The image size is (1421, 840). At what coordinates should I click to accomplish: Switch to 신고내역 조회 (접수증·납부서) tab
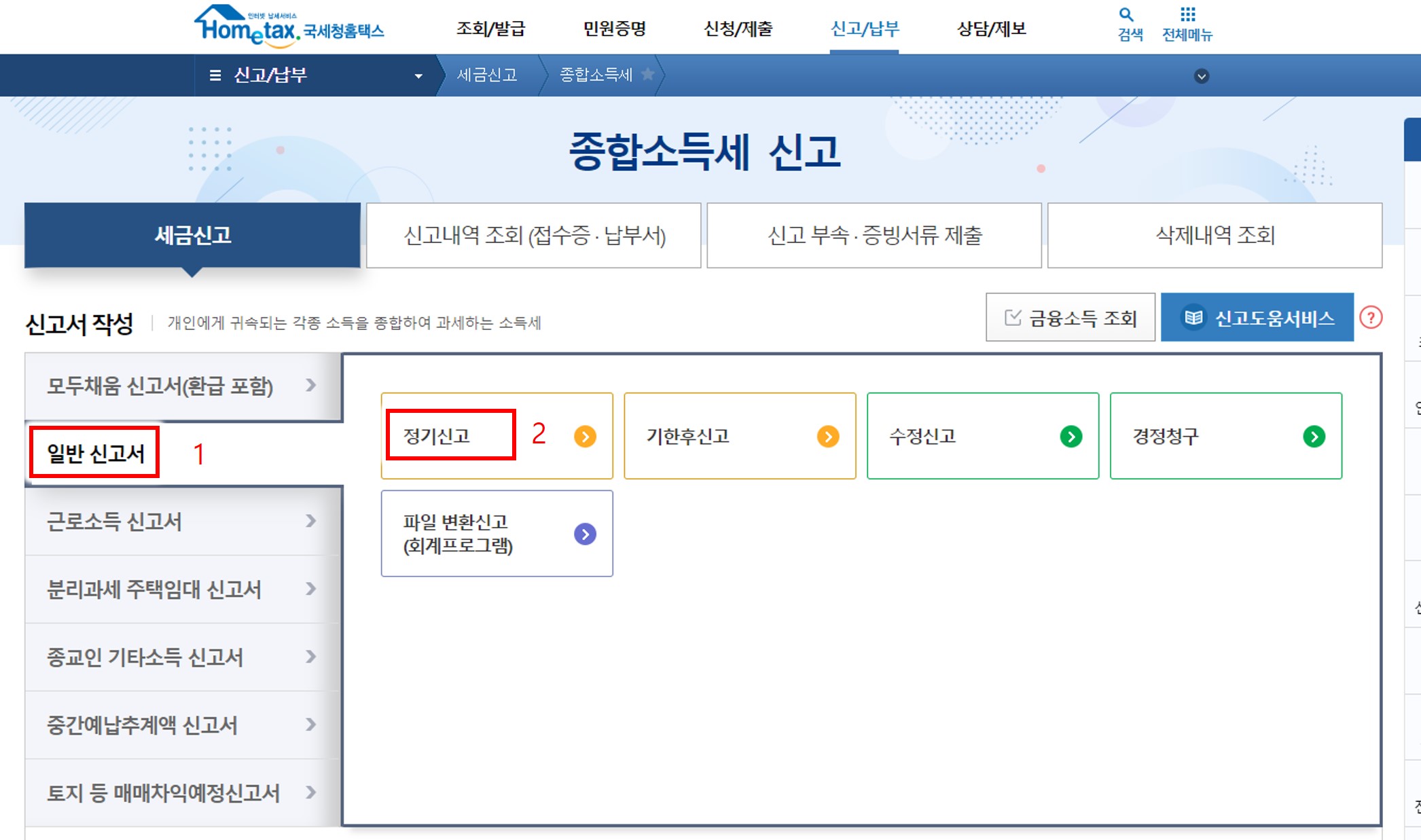[534, 235]
